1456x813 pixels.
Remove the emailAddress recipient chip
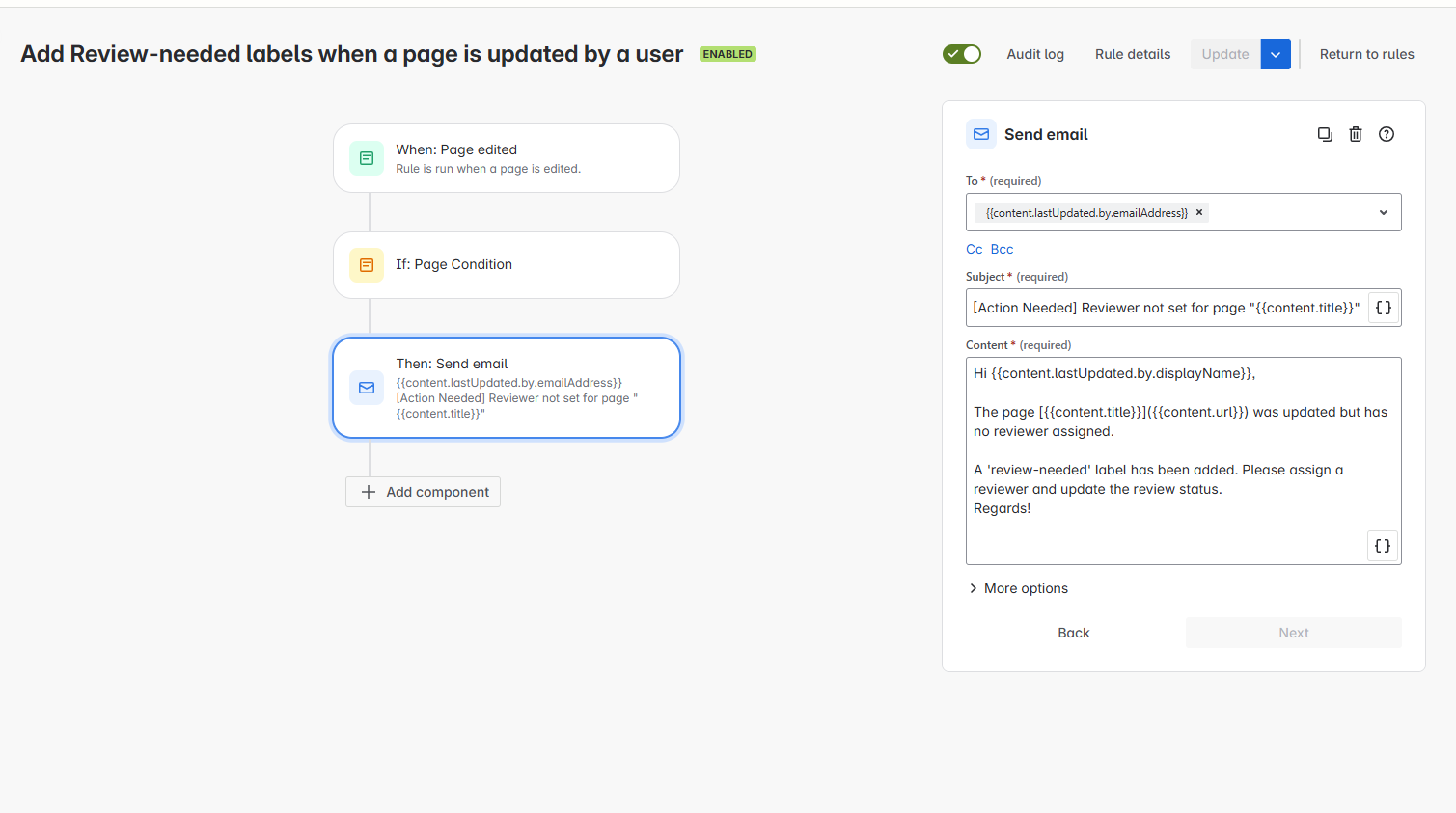(1199, 212)
